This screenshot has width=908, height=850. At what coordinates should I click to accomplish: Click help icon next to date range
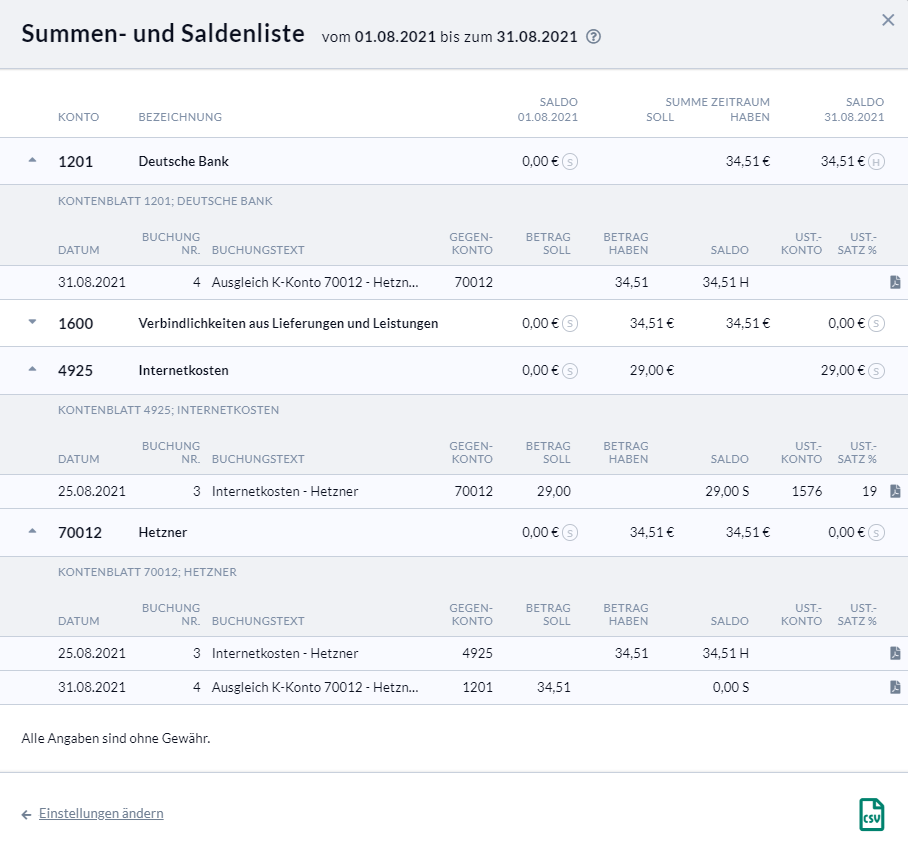click(594, 37)
